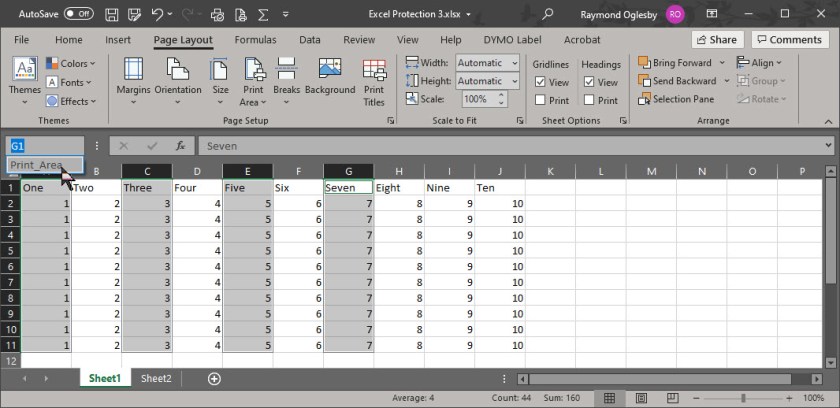Switch to the Review tab

coord(359,40)
